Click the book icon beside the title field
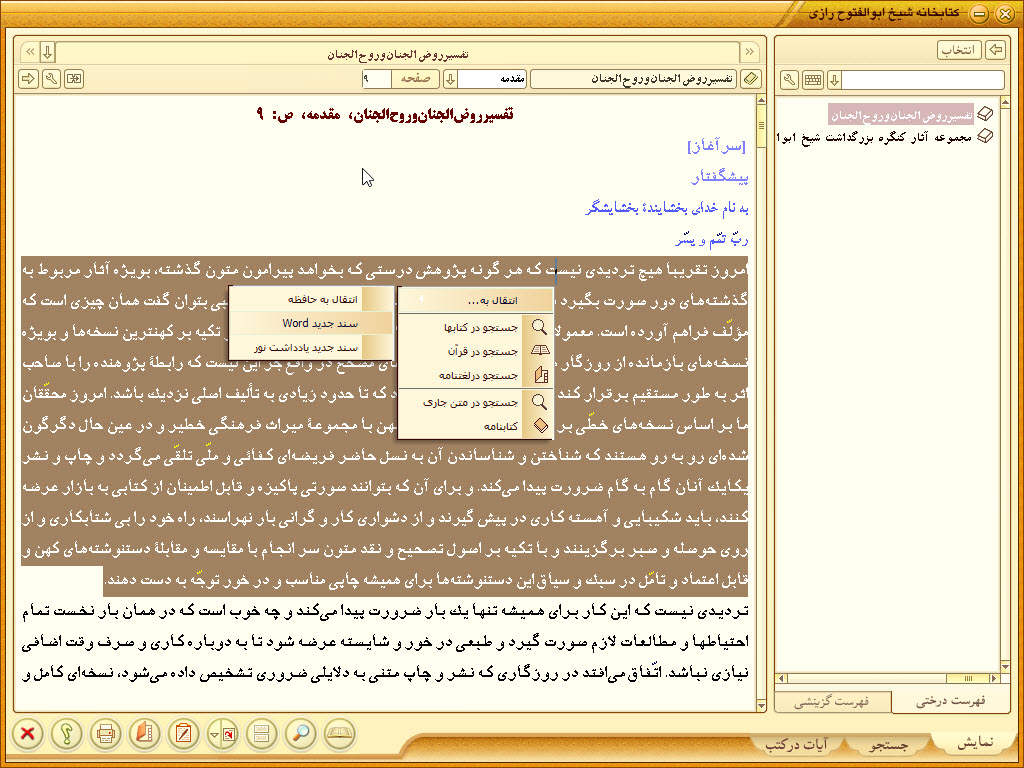This screenshot has width=1024, height=768. 751,79
